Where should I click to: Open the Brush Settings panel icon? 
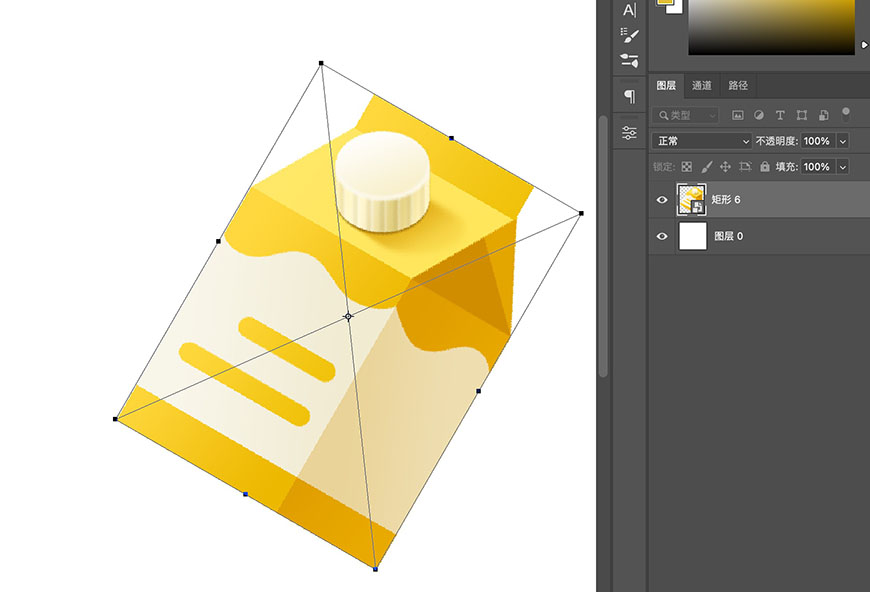tap(629, 36)
